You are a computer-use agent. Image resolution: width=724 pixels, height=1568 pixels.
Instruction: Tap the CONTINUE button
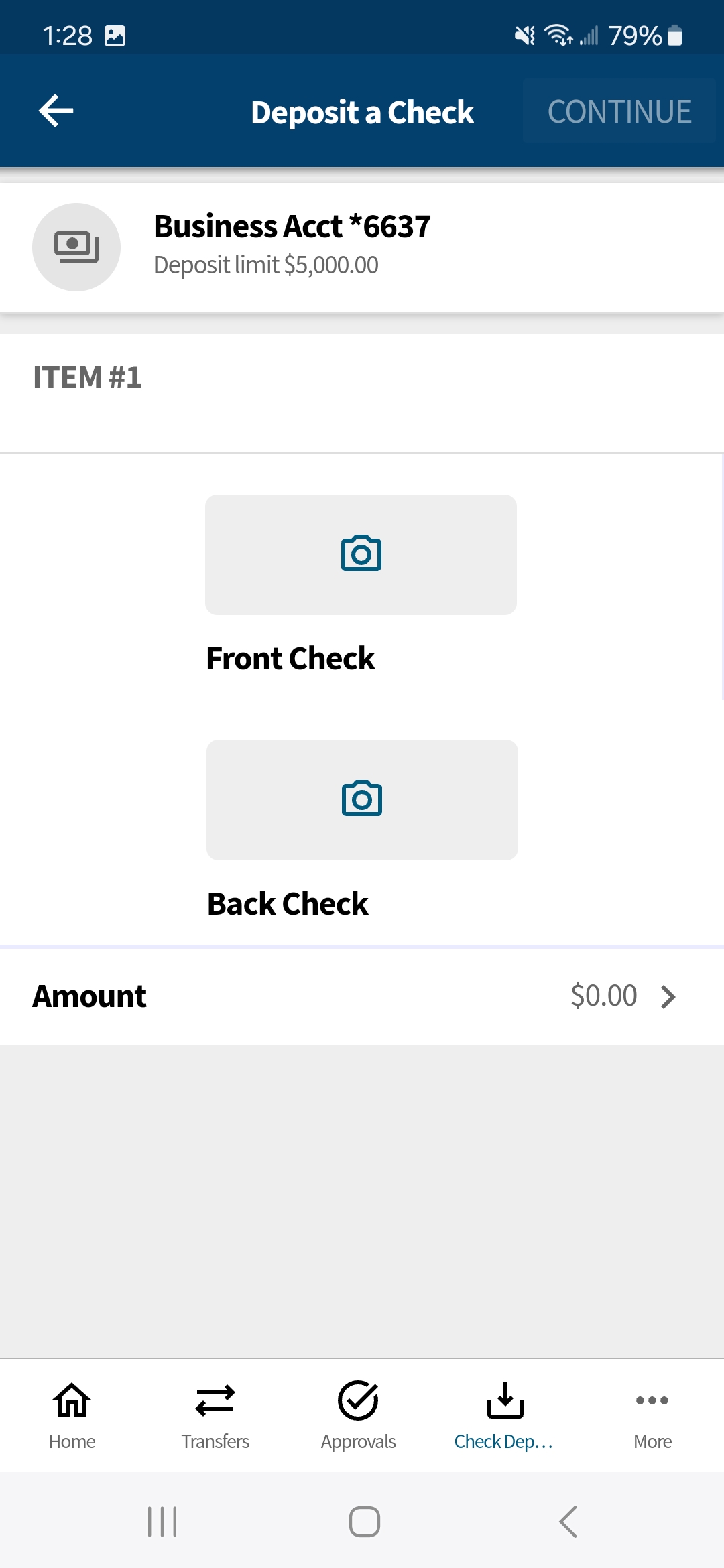point(619,111)
